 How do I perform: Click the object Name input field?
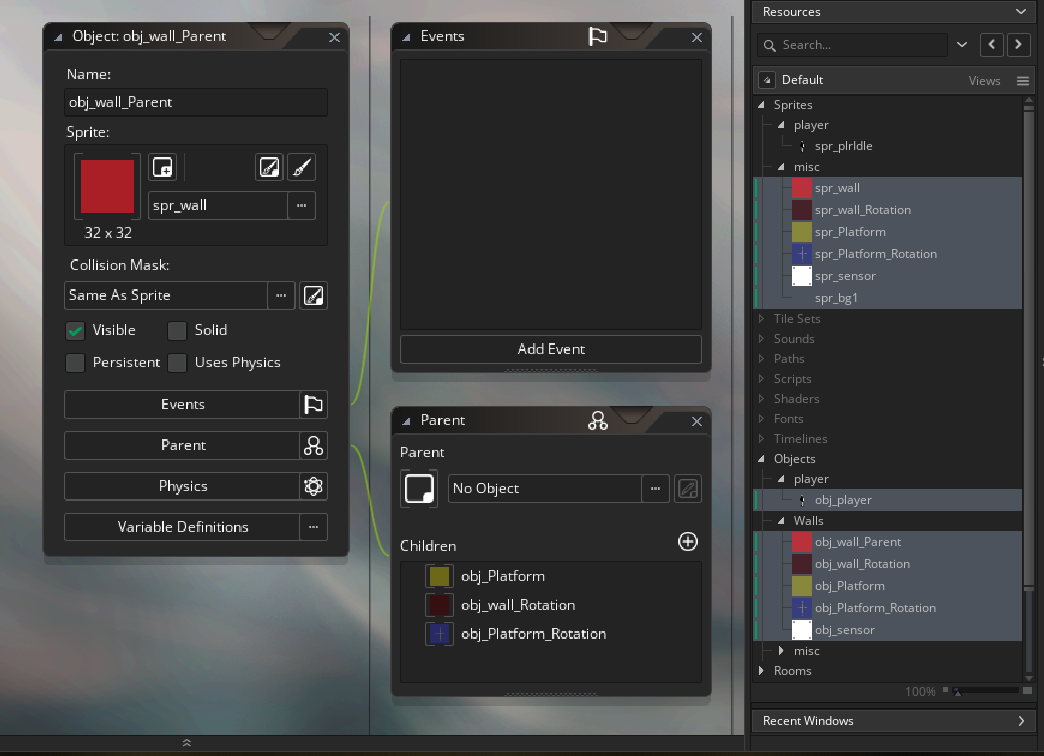click(x=196, y=102)
